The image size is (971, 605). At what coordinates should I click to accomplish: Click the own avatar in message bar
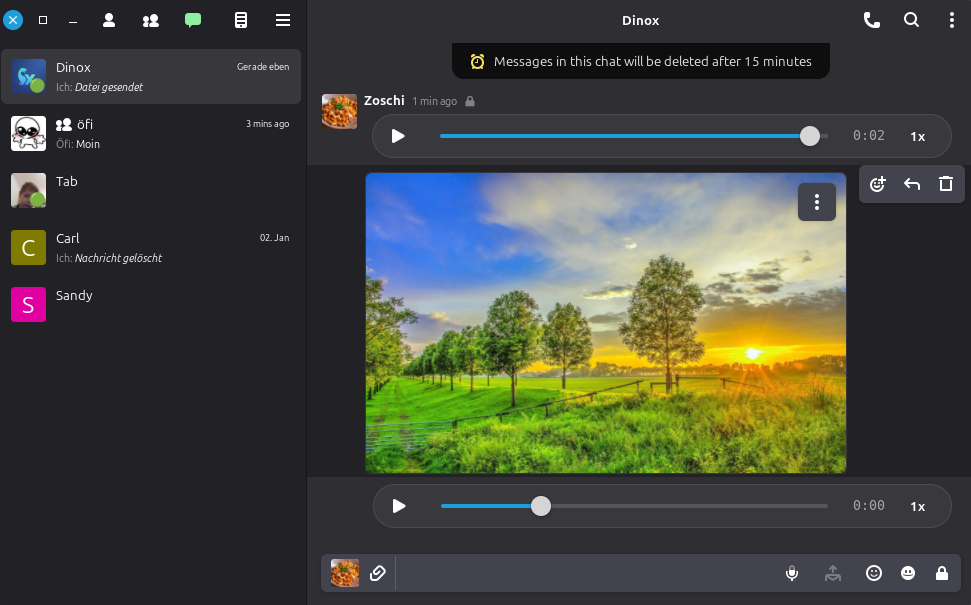coord(345,573)
